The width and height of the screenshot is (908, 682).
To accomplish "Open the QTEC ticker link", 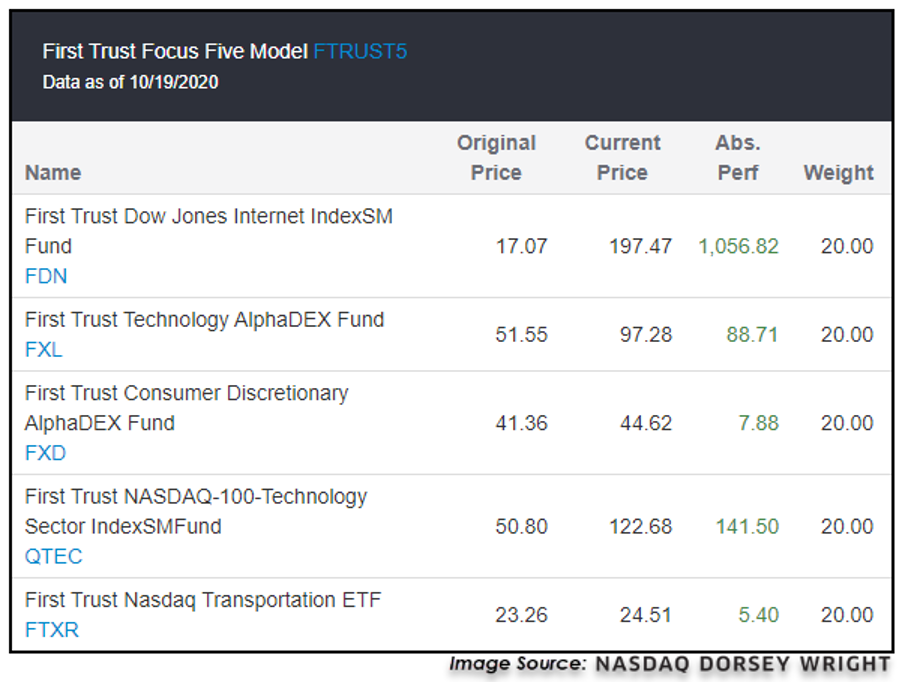I will point(54,556).
